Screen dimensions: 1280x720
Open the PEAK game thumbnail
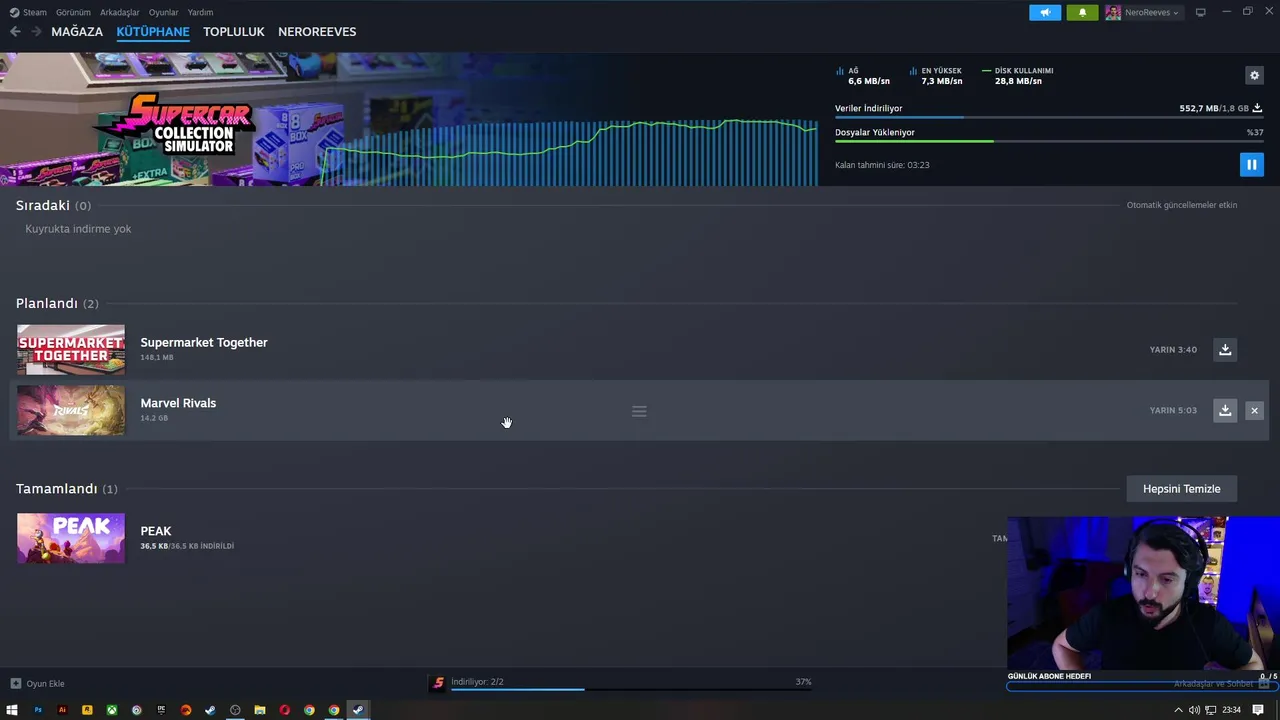point(71,538)
